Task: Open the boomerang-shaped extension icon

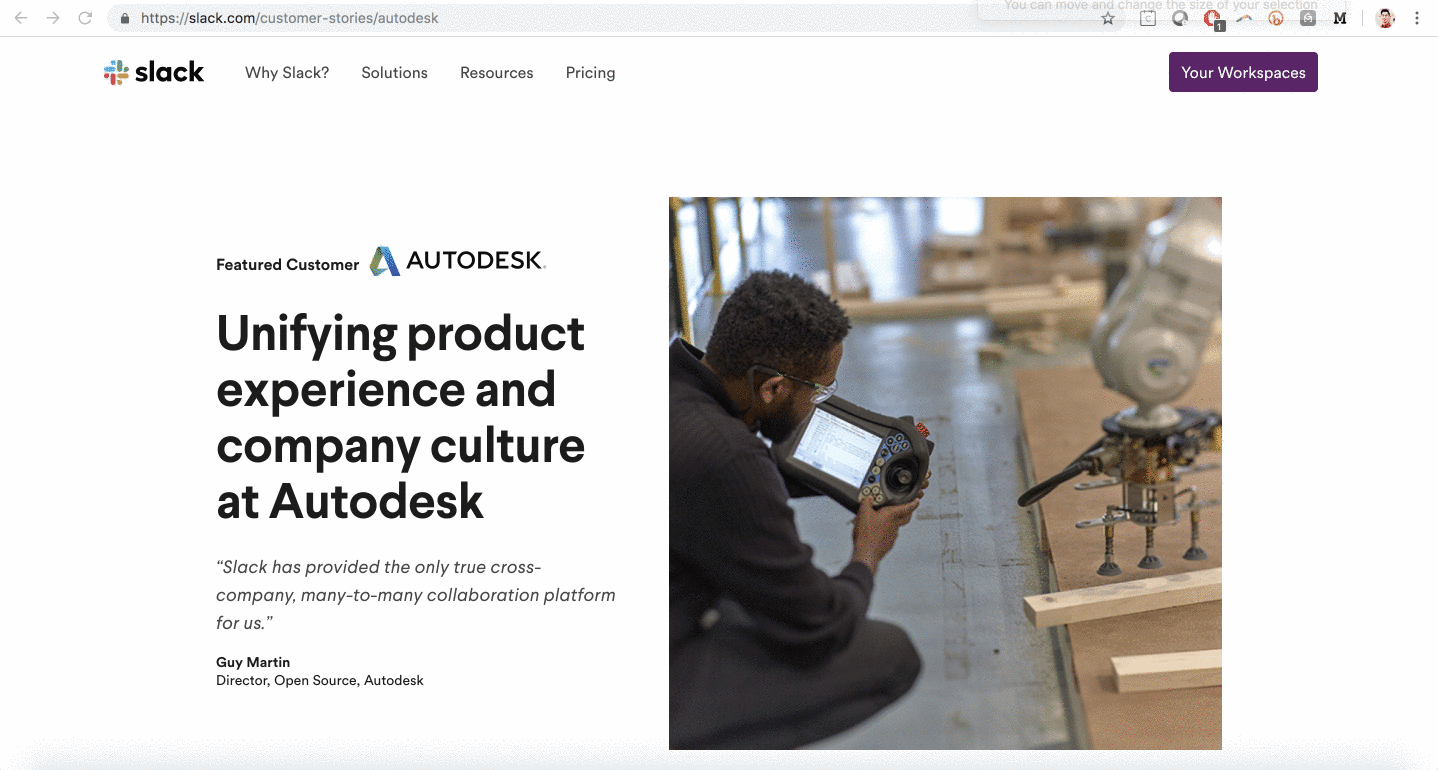Action: pos(1244,18)
